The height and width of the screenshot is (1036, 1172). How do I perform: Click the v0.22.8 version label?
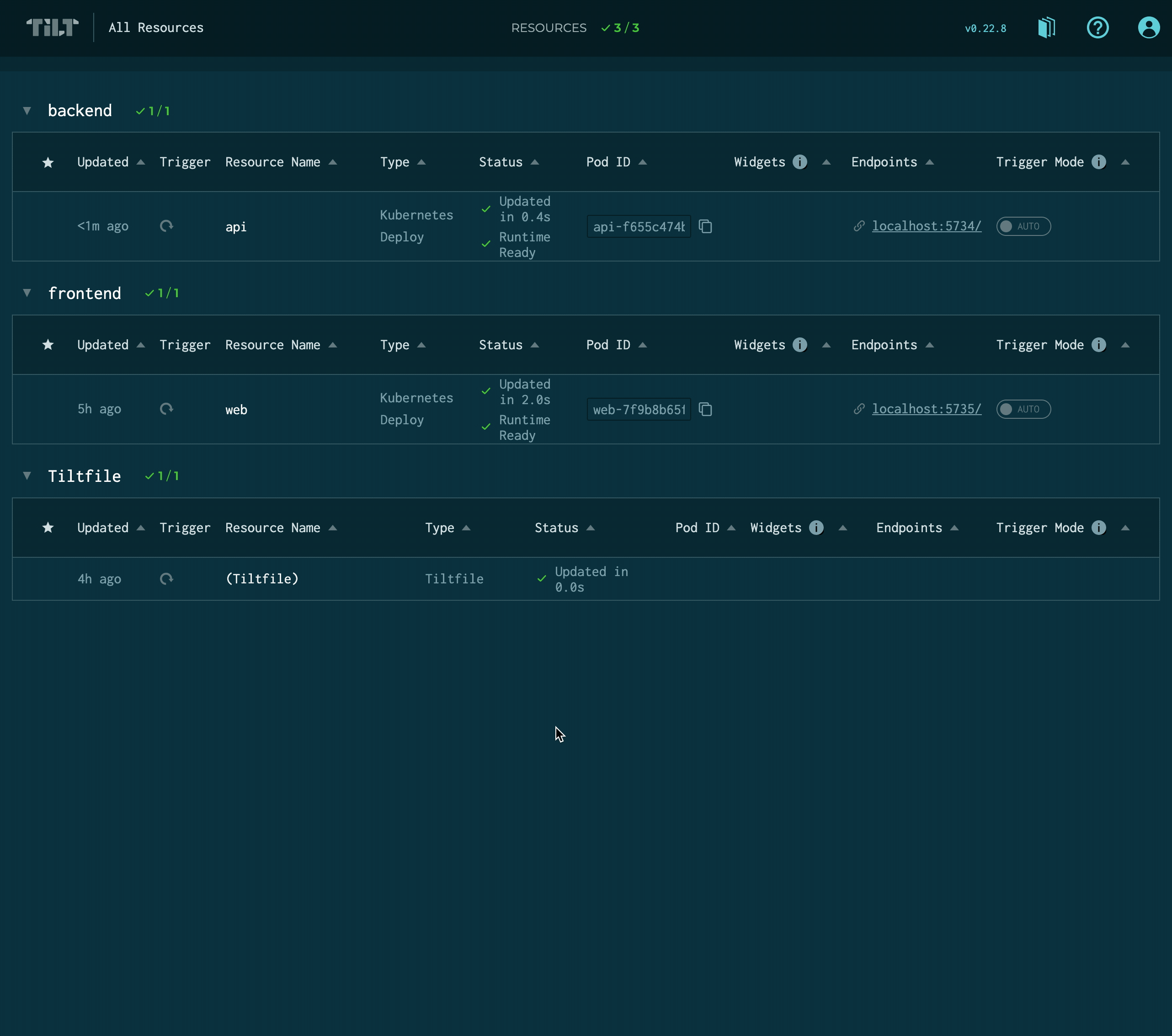[x=986, y=28]
